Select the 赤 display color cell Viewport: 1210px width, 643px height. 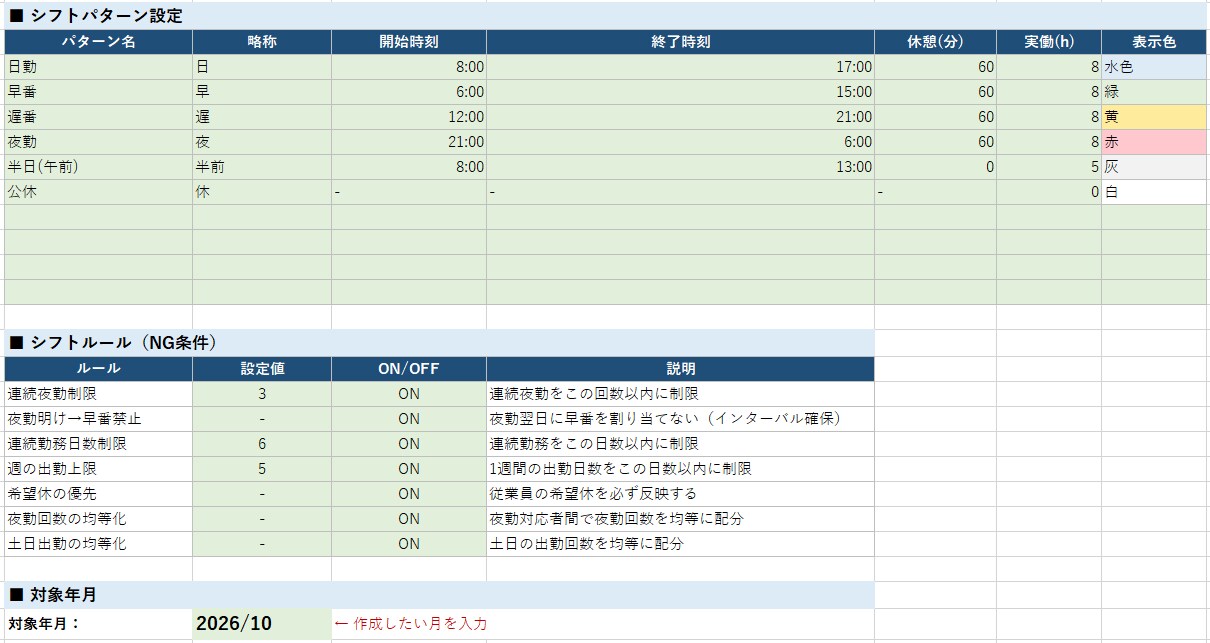(x=1155, y=142)
